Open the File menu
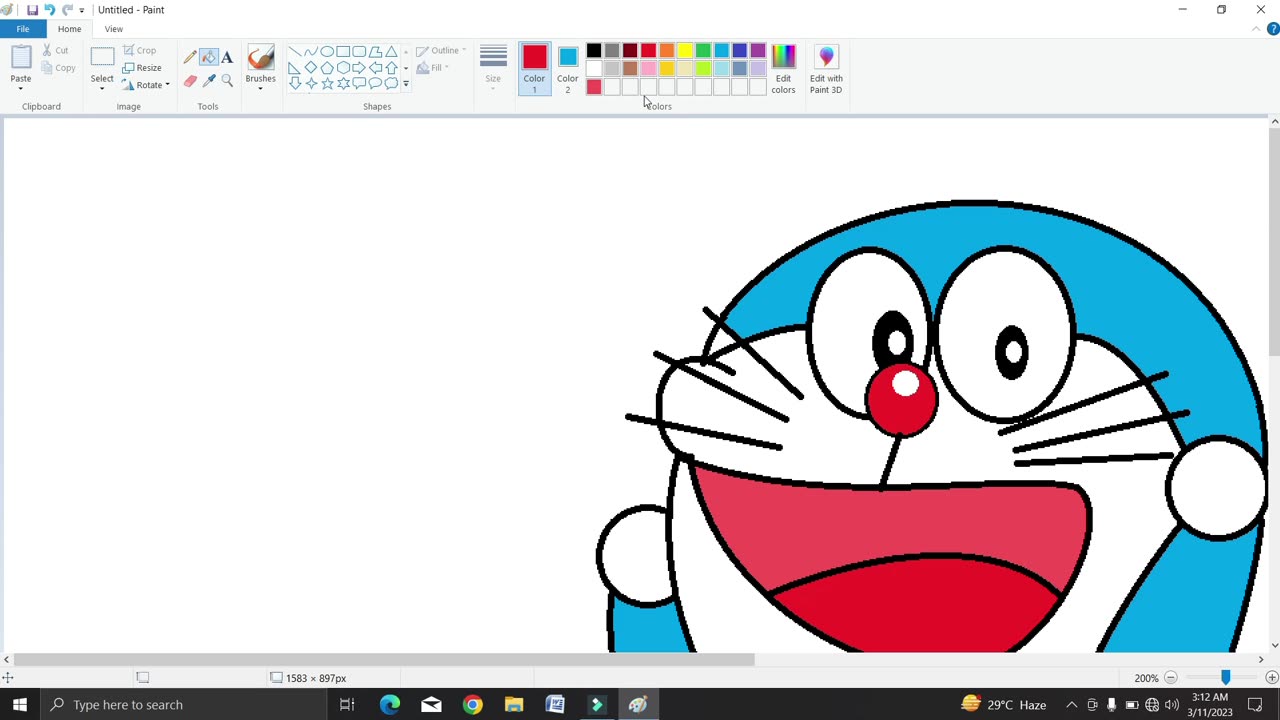 point(22,29)
